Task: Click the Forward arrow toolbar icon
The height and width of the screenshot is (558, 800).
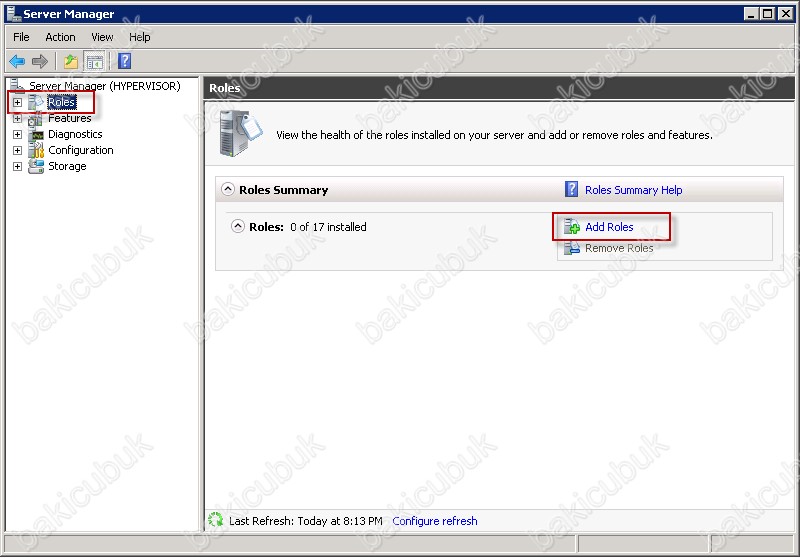Action: pos(39,62)
